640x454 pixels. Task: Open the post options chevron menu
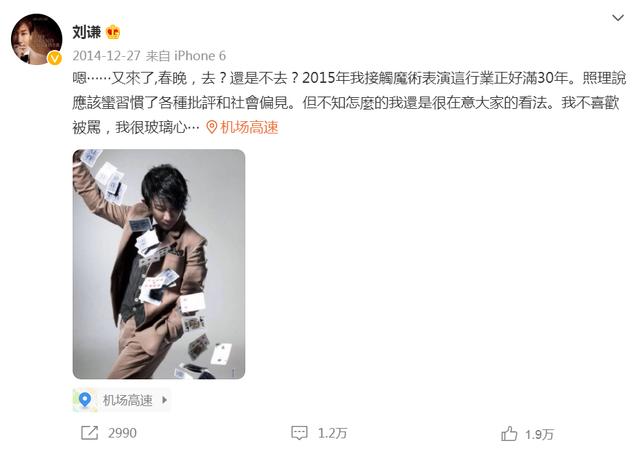coord(618,18)
